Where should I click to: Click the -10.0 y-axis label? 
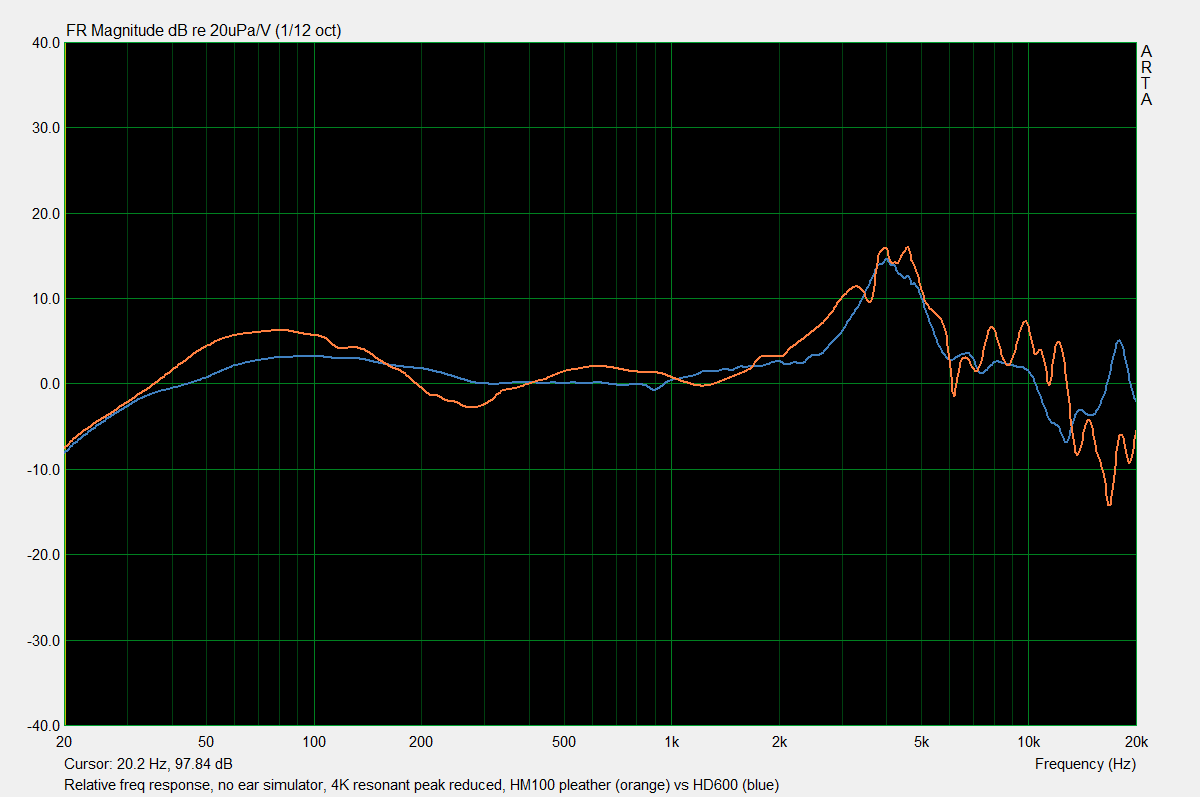[x=43, y=470]
